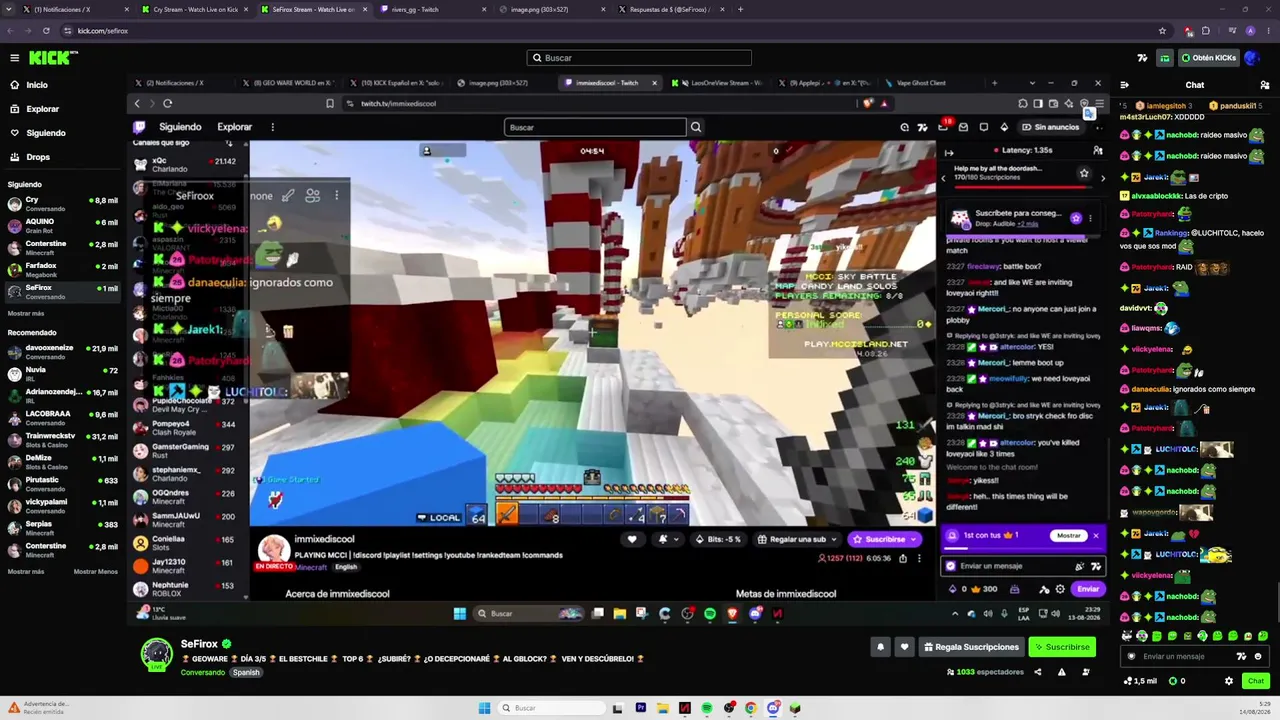Open chat settings gear
1280x720 pixels.
[x=1229, y=681]
